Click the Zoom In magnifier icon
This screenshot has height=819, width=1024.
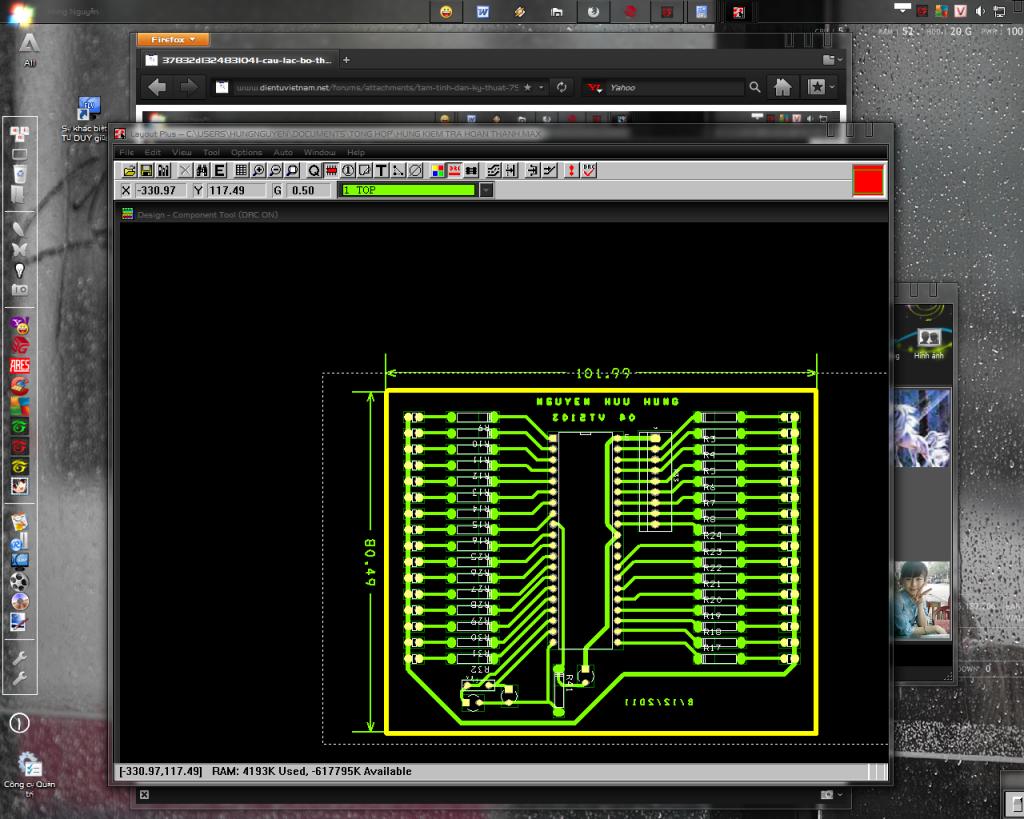[x=259, y=171]
